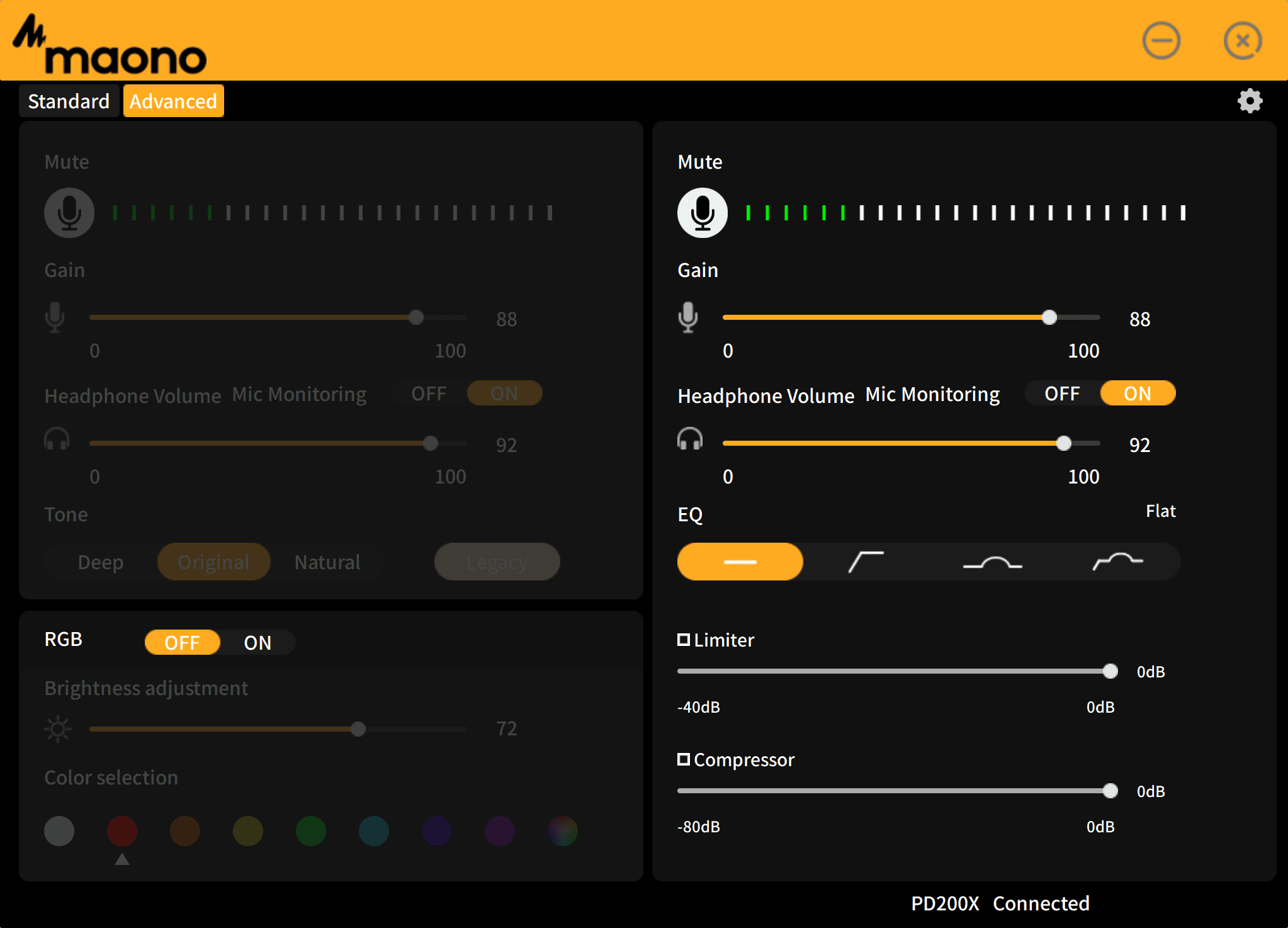Choose the Natural tone option

tap(327, 562)
